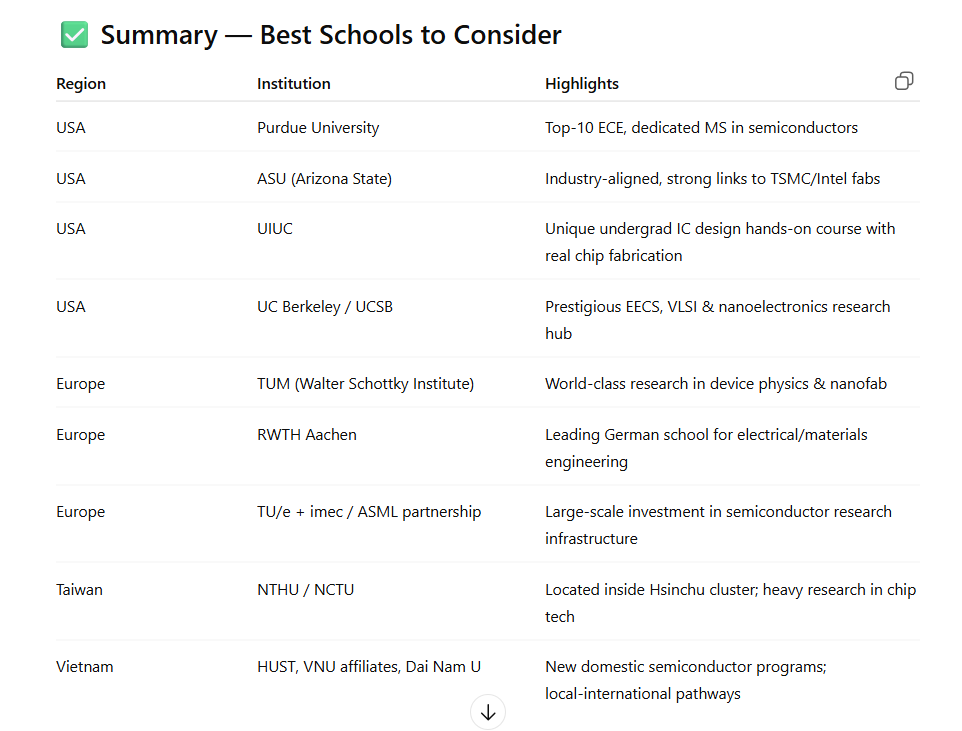Click the green checkmark emoji in heading
Viewport: 962px width, 731px height.
(75, 36)
